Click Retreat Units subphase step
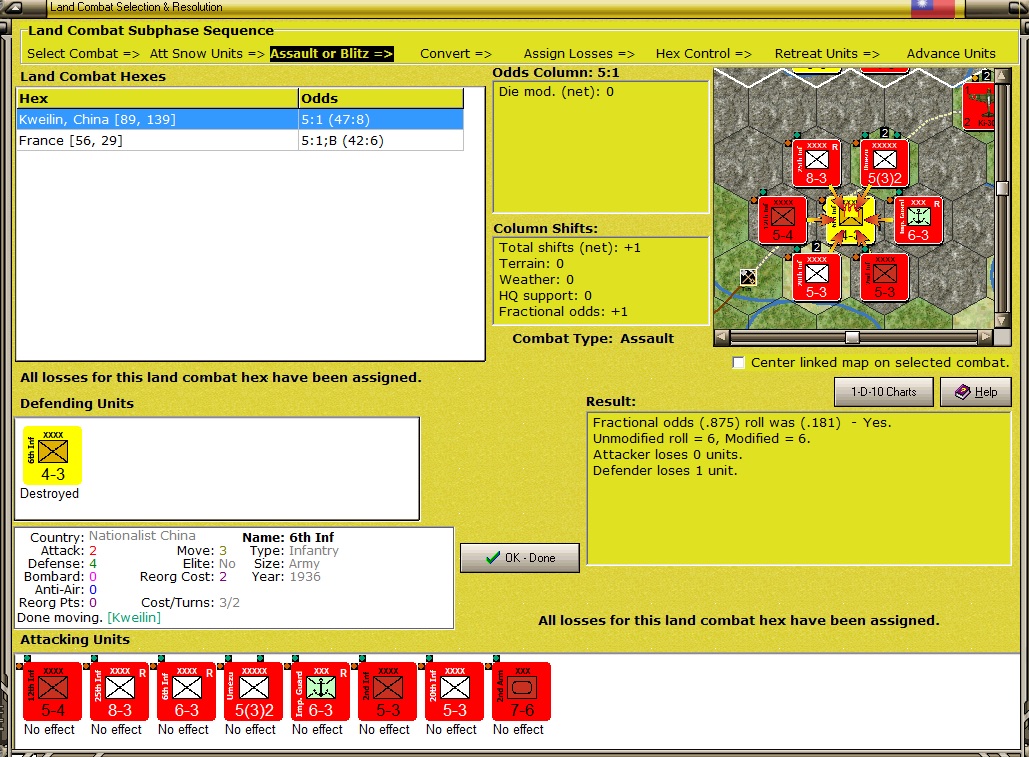Screen dimensions: 1029x757 click(x=827, y=54)
